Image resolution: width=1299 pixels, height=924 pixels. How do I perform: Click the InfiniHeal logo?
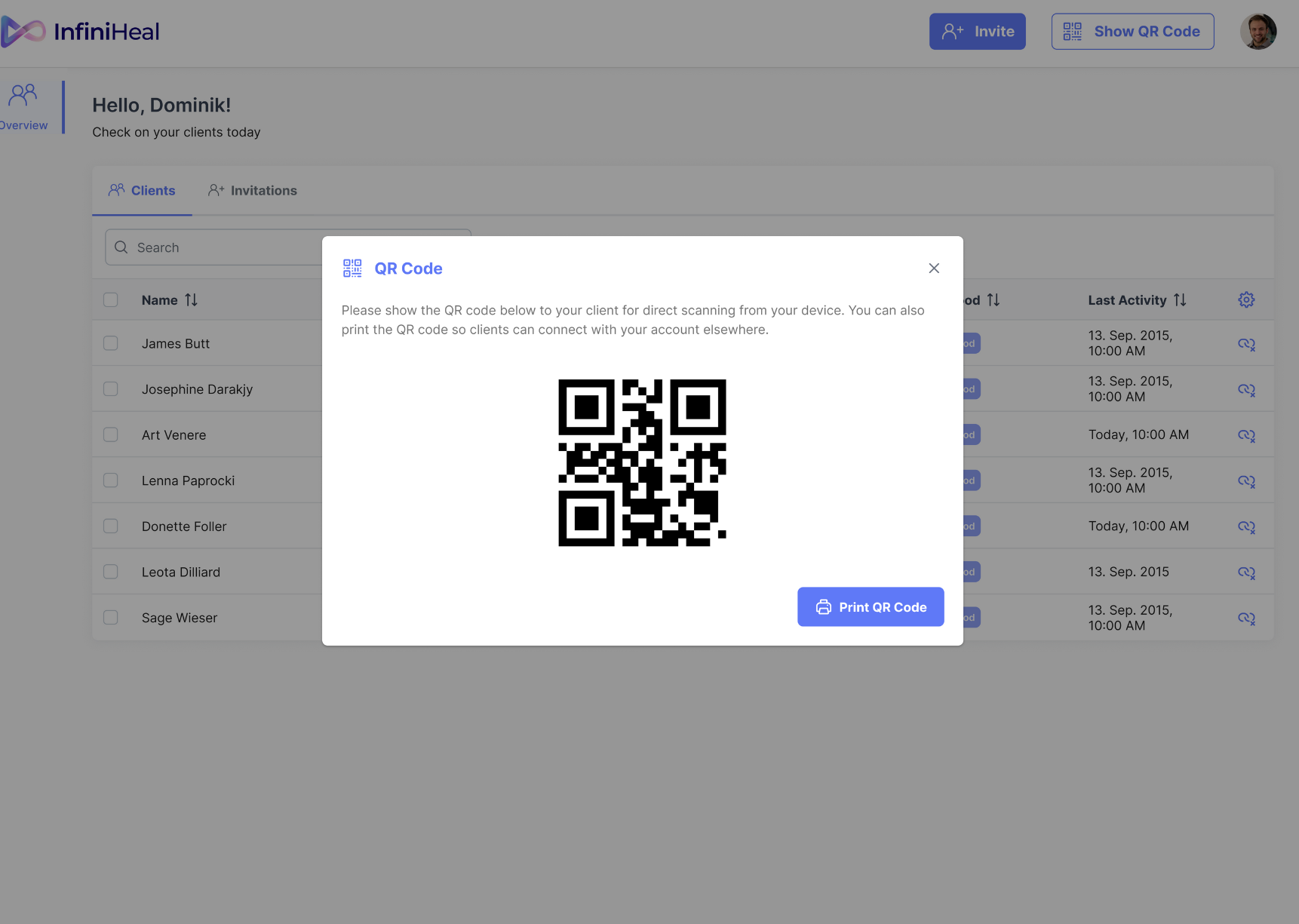coord(81,32)
